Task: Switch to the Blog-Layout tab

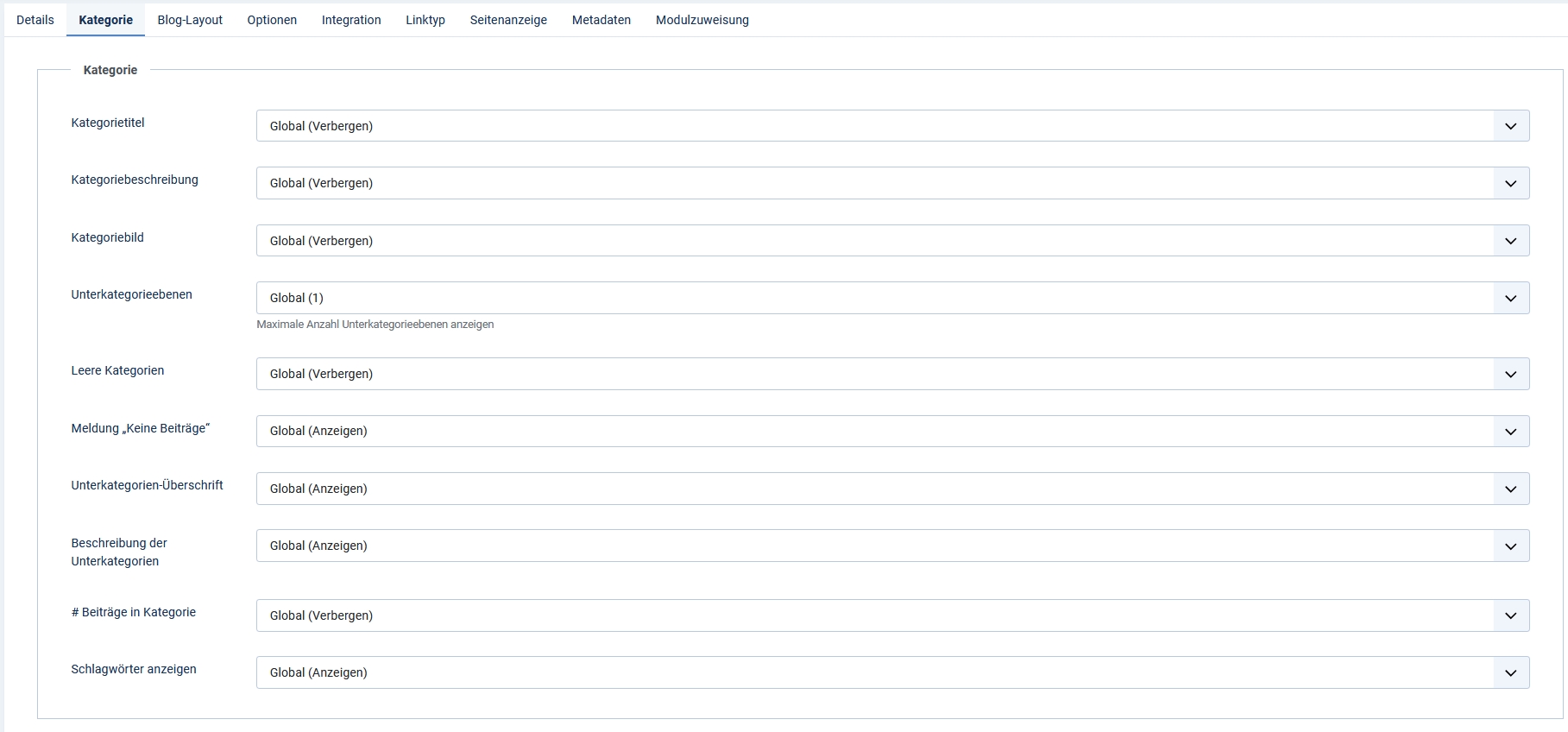Action: point(190,20)
